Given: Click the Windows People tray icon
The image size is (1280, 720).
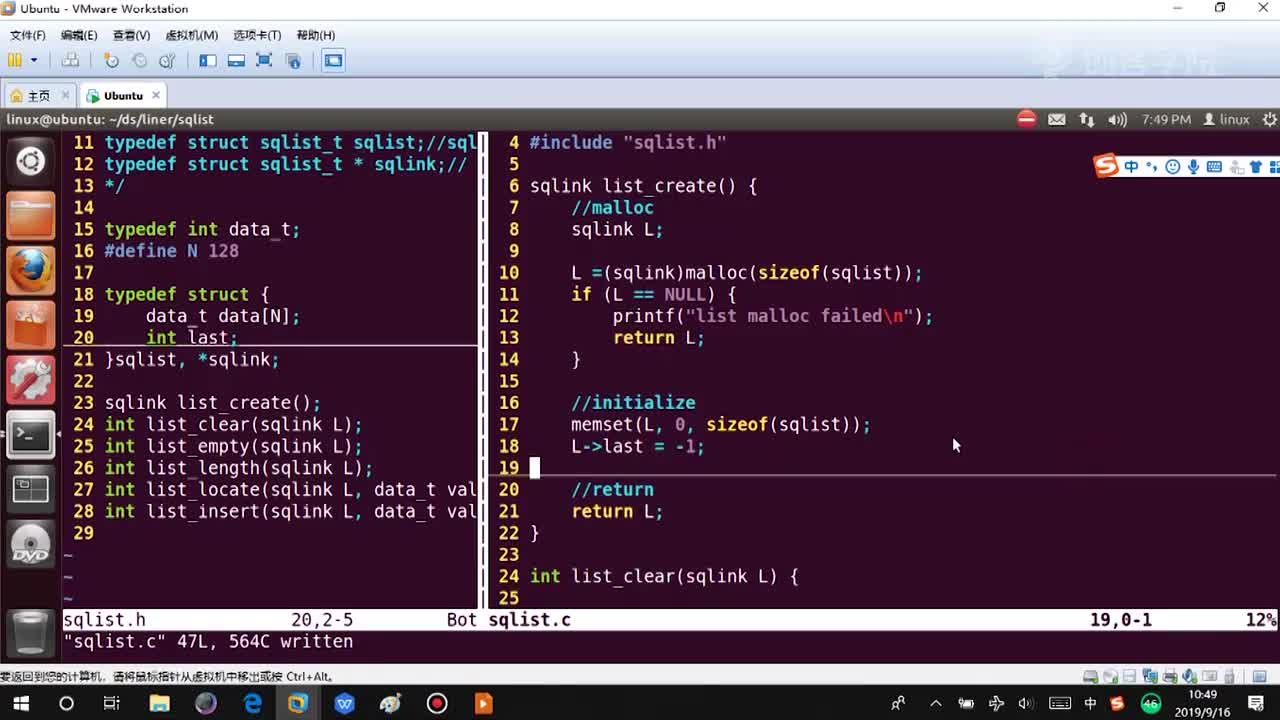Looking at the screenshot, I should 899,703.
